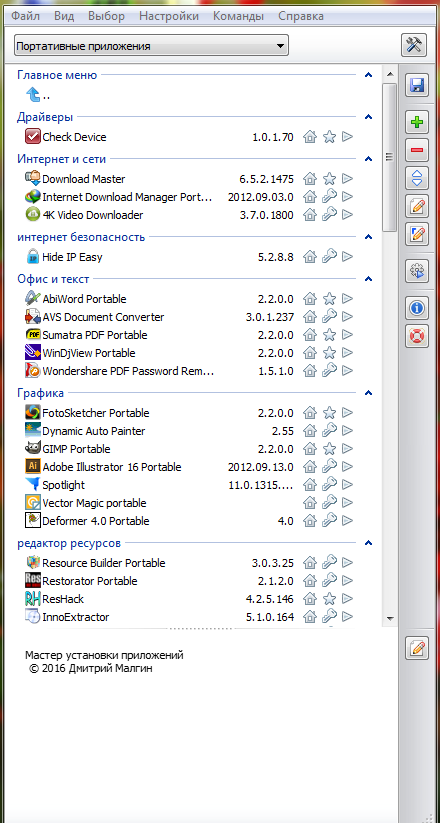Image resolution: width=440 pixels, height=823 pixels.
Task: Click the red lifebuoy help icon
Action: (x=417, y=336)
